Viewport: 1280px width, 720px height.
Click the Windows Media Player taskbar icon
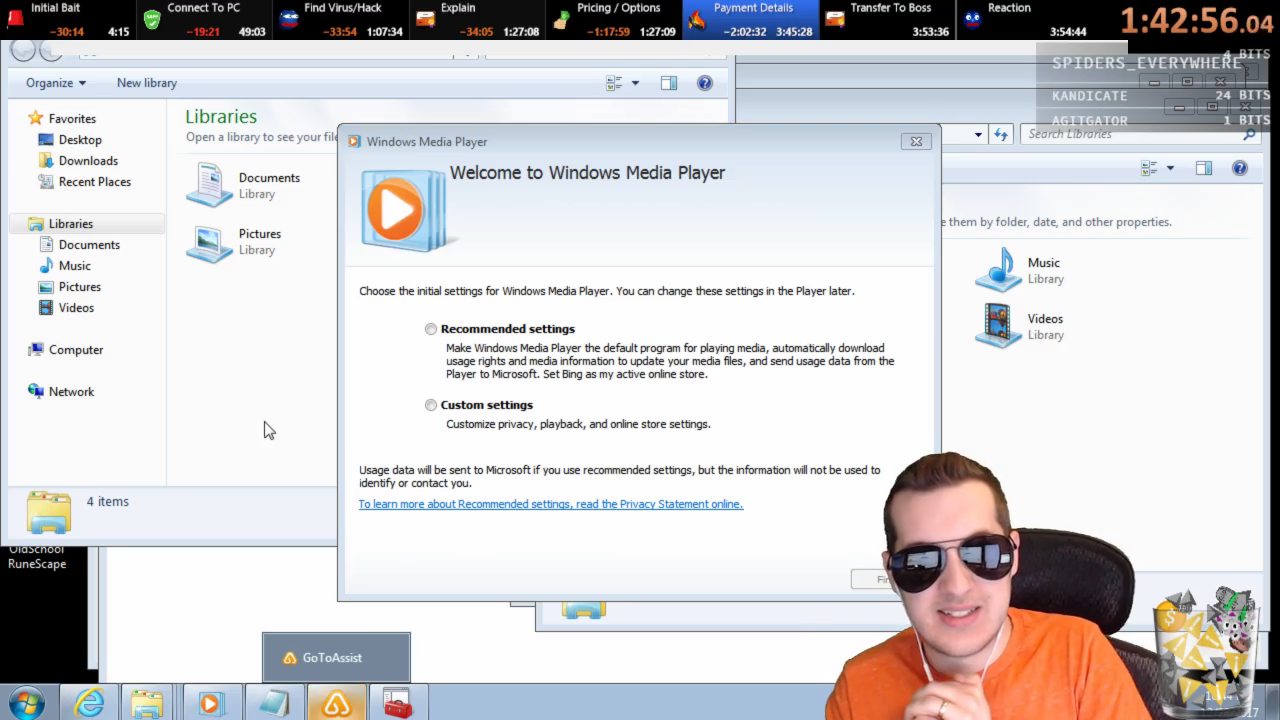pyautogui.click(x=211, y=703)
